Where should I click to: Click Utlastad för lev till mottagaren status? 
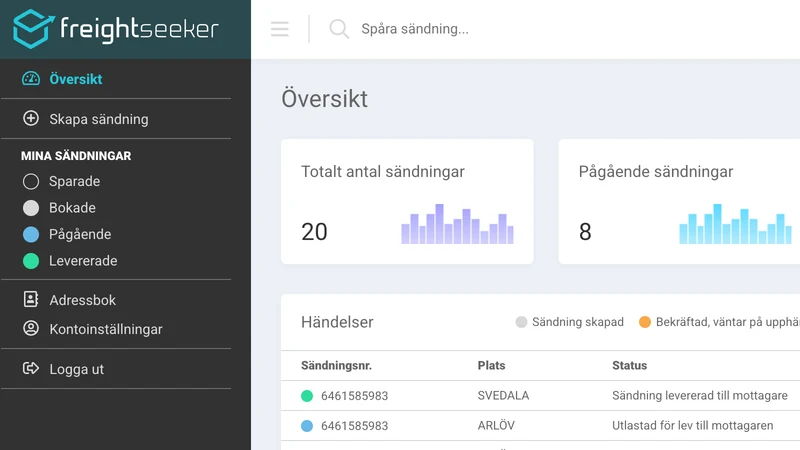(x=693, y=425)
